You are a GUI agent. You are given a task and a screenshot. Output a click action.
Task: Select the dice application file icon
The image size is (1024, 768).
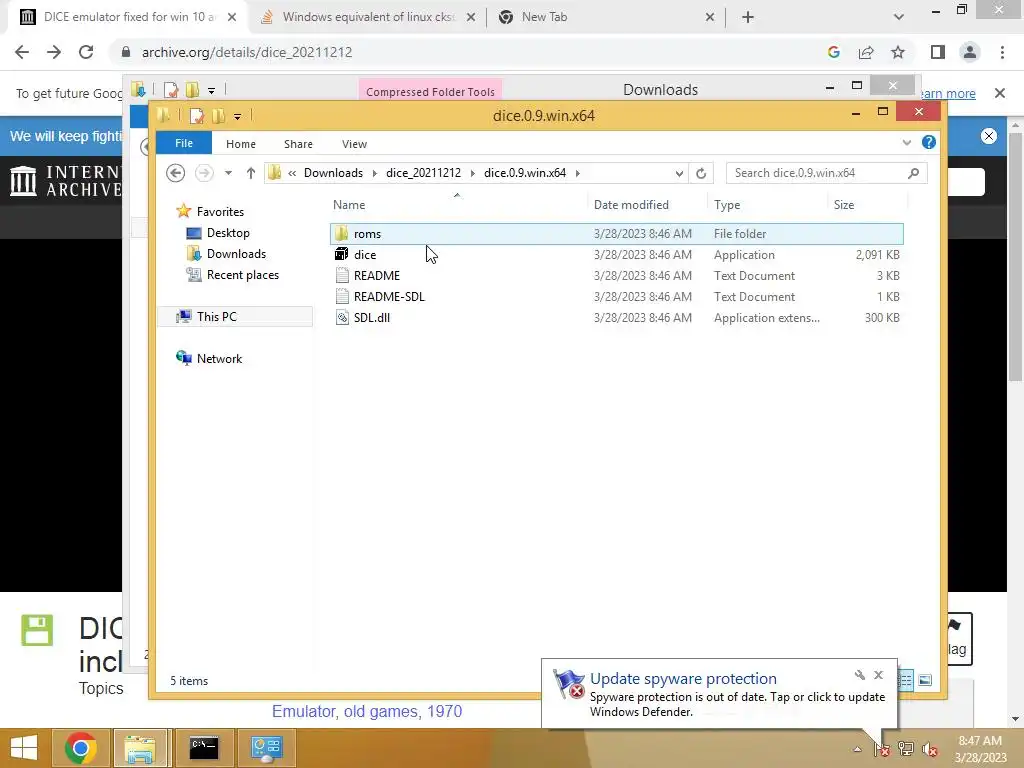coord(342,255)
